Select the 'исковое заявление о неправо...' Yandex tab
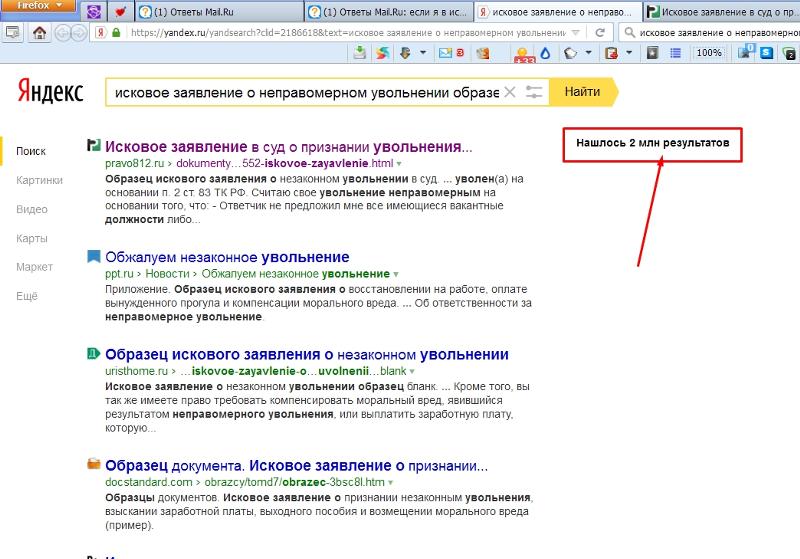This screenshot has width=800, height=559. pos(558,12)
